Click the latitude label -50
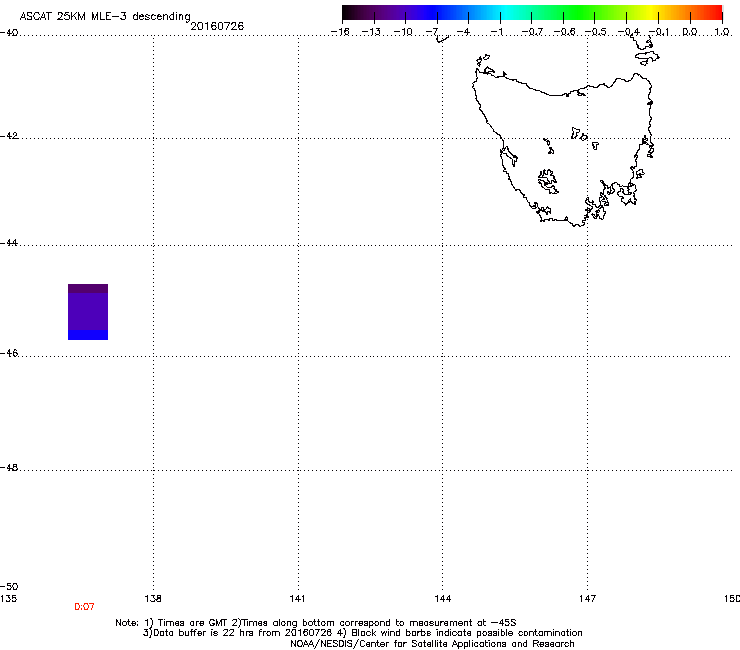Screen dimensions: 740x650 9,586
